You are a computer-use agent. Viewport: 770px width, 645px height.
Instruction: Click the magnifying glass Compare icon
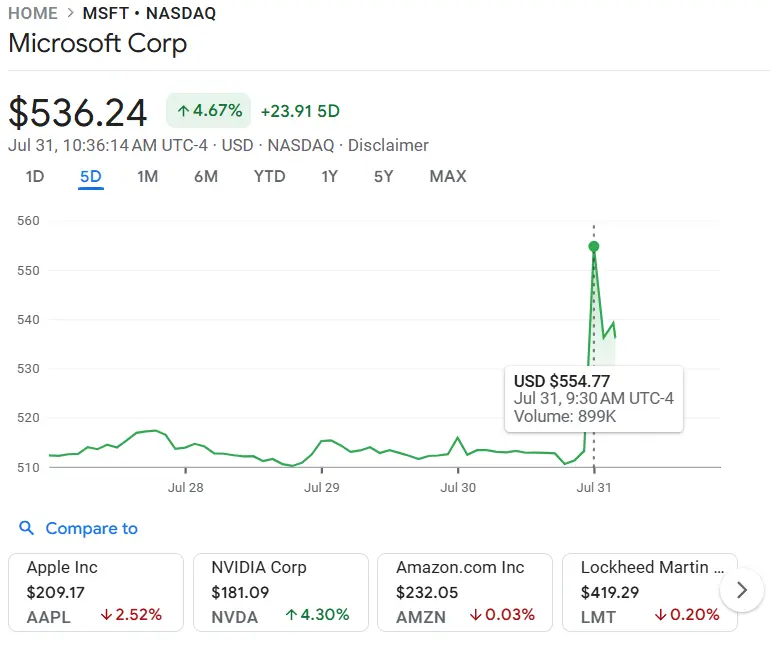tap(27, 529)
